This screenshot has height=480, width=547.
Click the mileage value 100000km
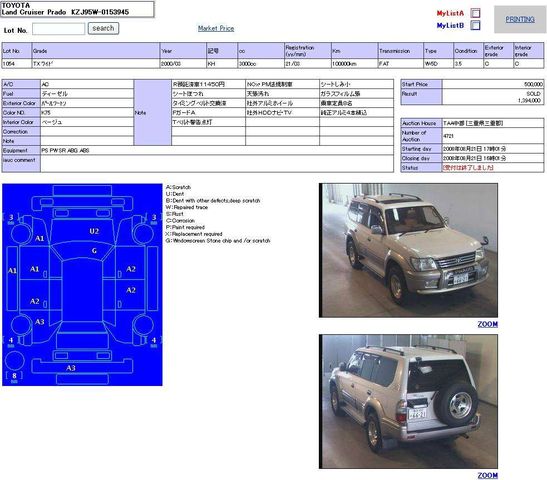(344, 64)
